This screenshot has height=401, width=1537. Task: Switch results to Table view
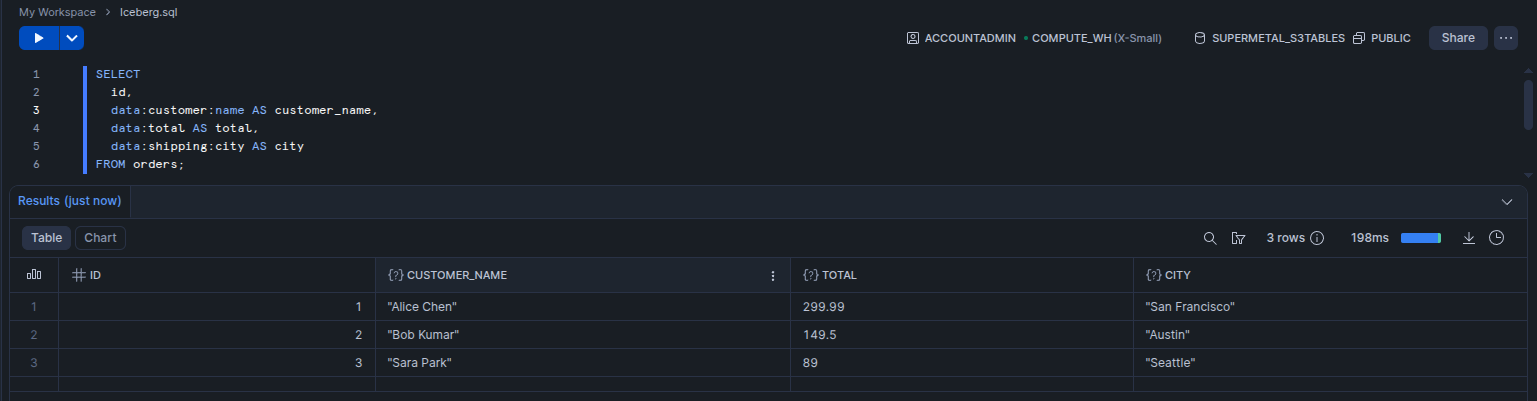[x=47, y=238]
